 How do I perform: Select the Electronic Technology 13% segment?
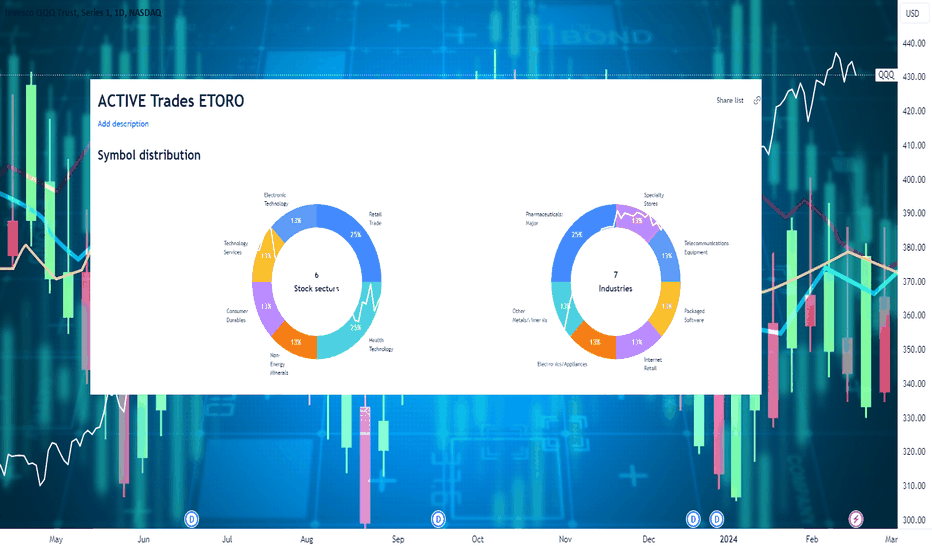pyautogui.click(x=296, y=221)
